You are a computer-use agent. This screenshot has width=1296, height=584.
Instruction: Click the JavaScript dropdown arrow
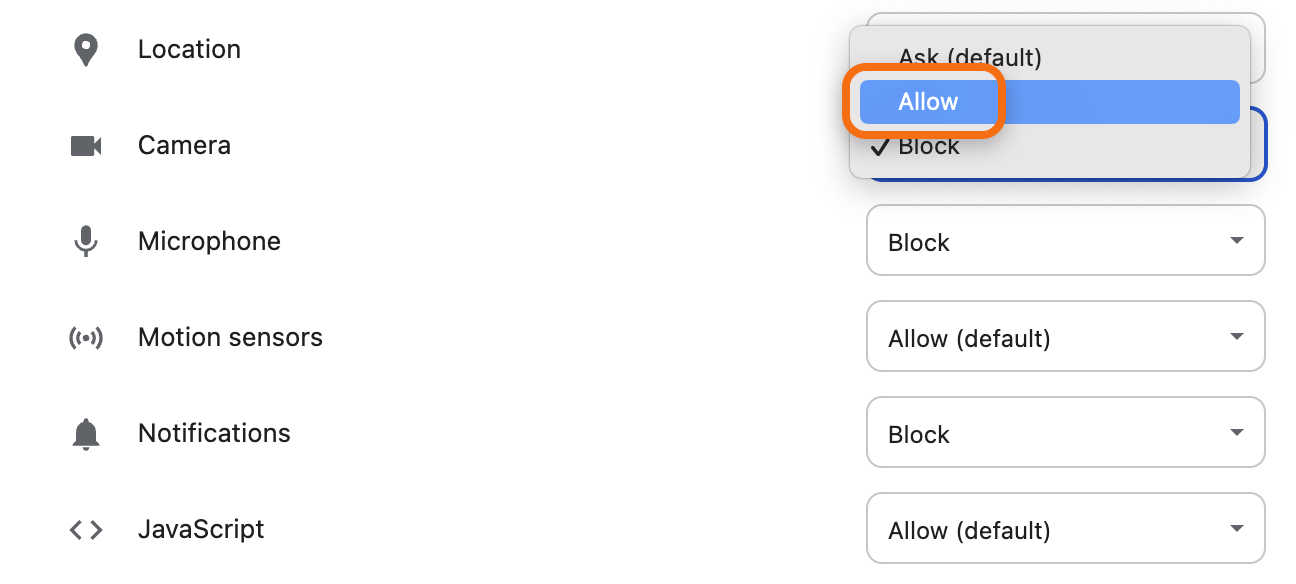click(1237, 529)
